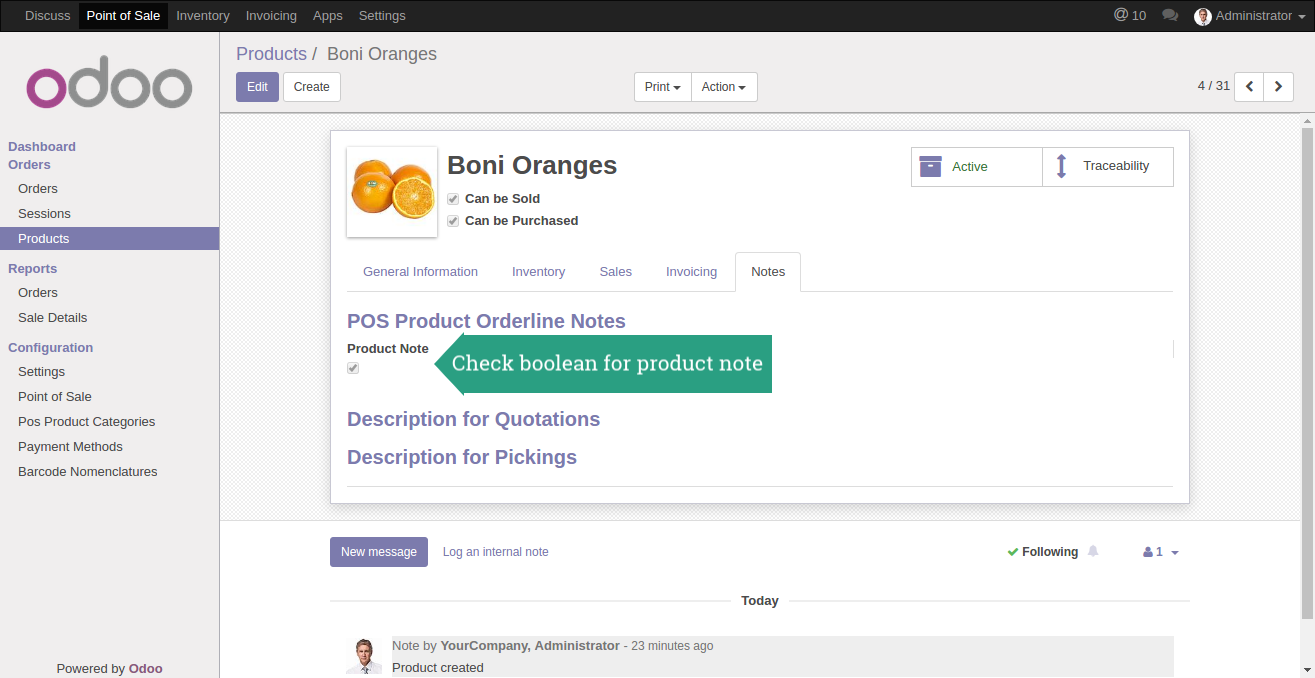Select the Notes tab
Screen dimensions: 1315x678
click(x=768, y=272)
